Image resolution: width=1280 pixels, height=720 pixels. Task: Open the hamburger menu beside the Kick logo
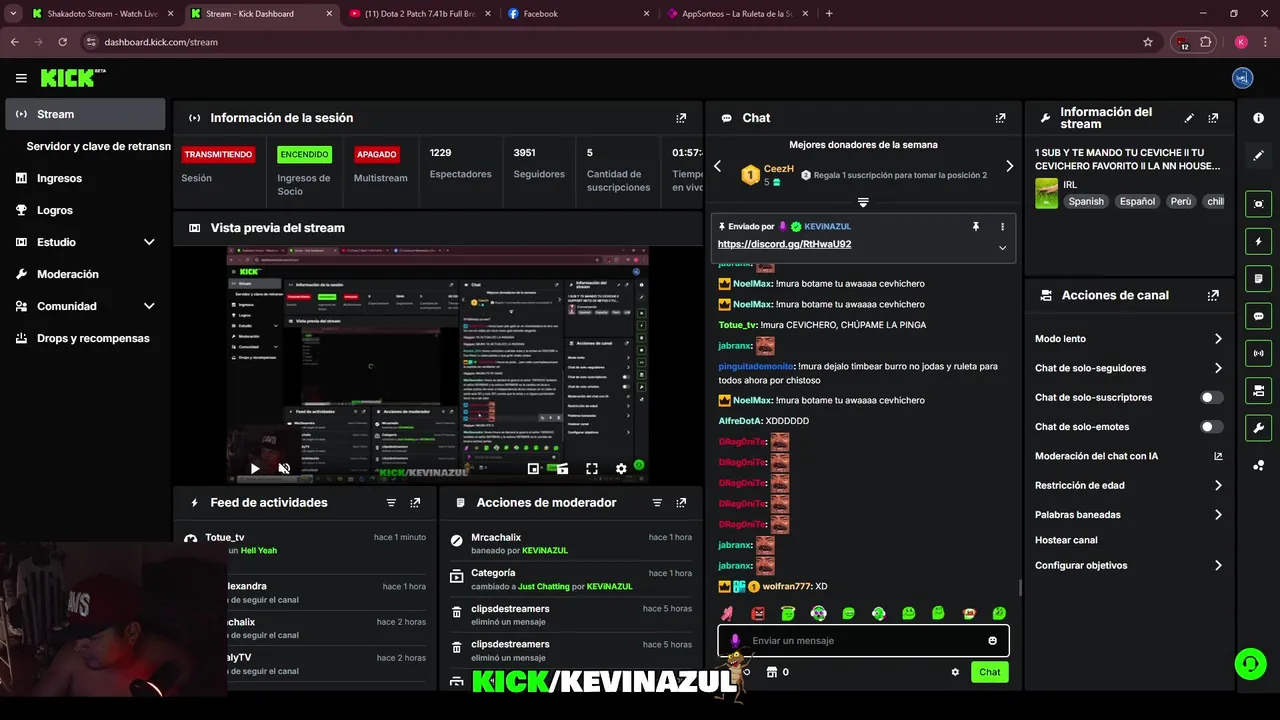21,78
